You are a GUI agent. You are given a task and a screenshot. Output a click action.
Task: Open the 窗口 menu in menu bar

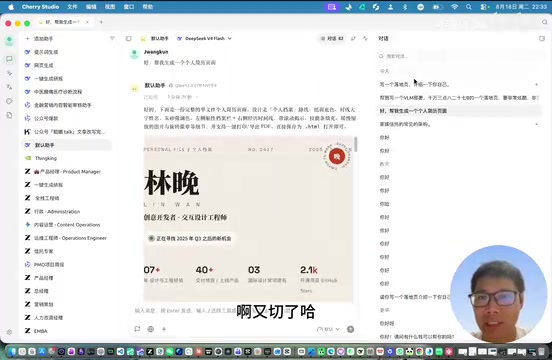point(129,7)
